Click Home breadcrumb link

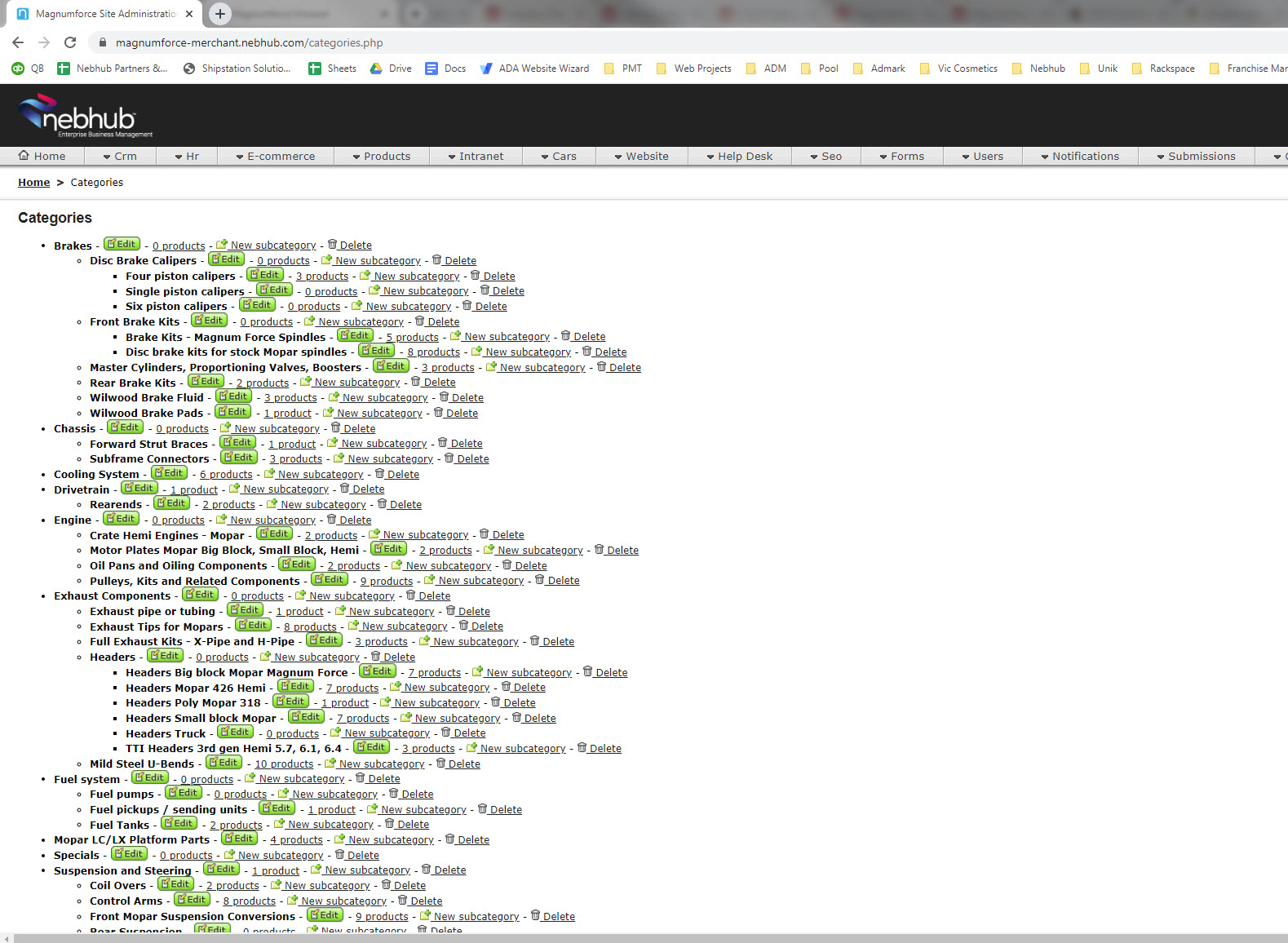[34, 182]
